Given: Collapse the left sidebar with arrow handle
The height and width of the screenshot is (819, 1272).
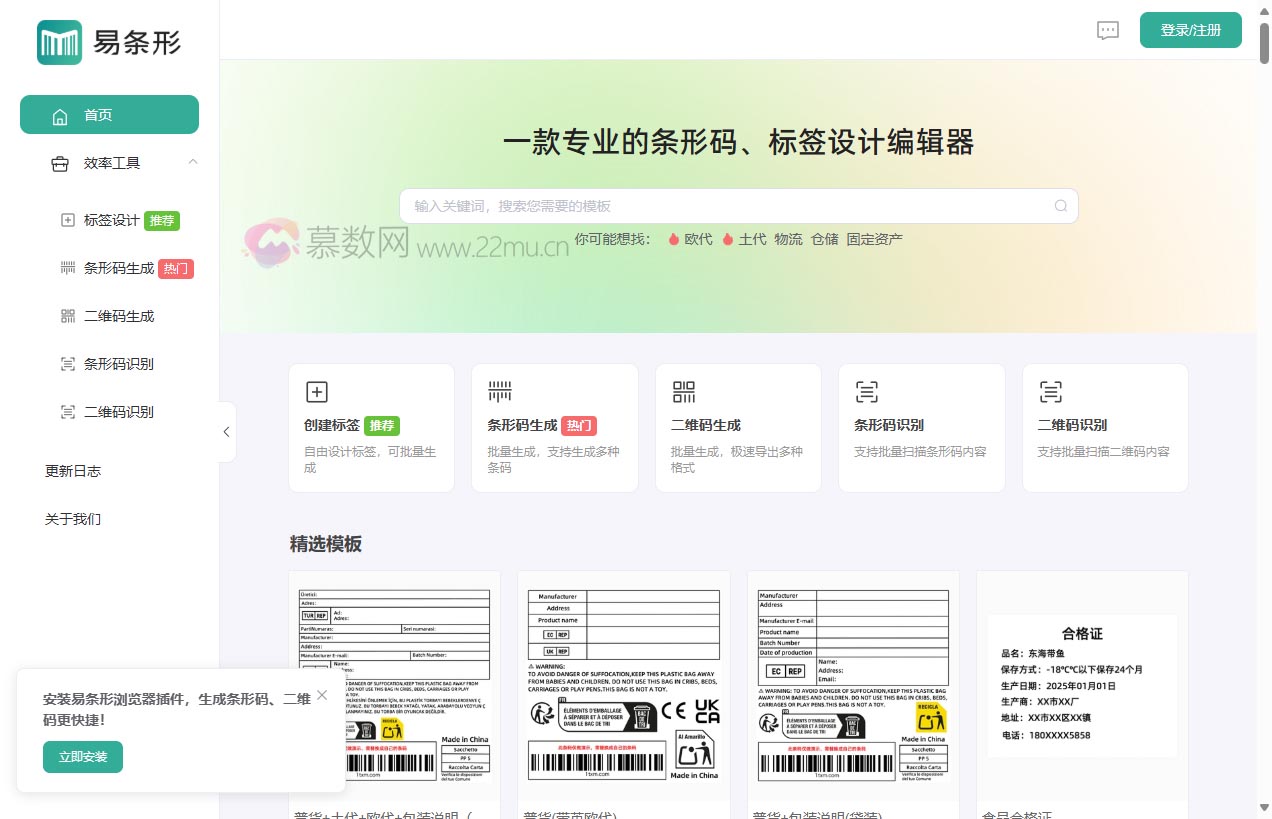Looking at the screenshot, I should (x=226, y=432).
